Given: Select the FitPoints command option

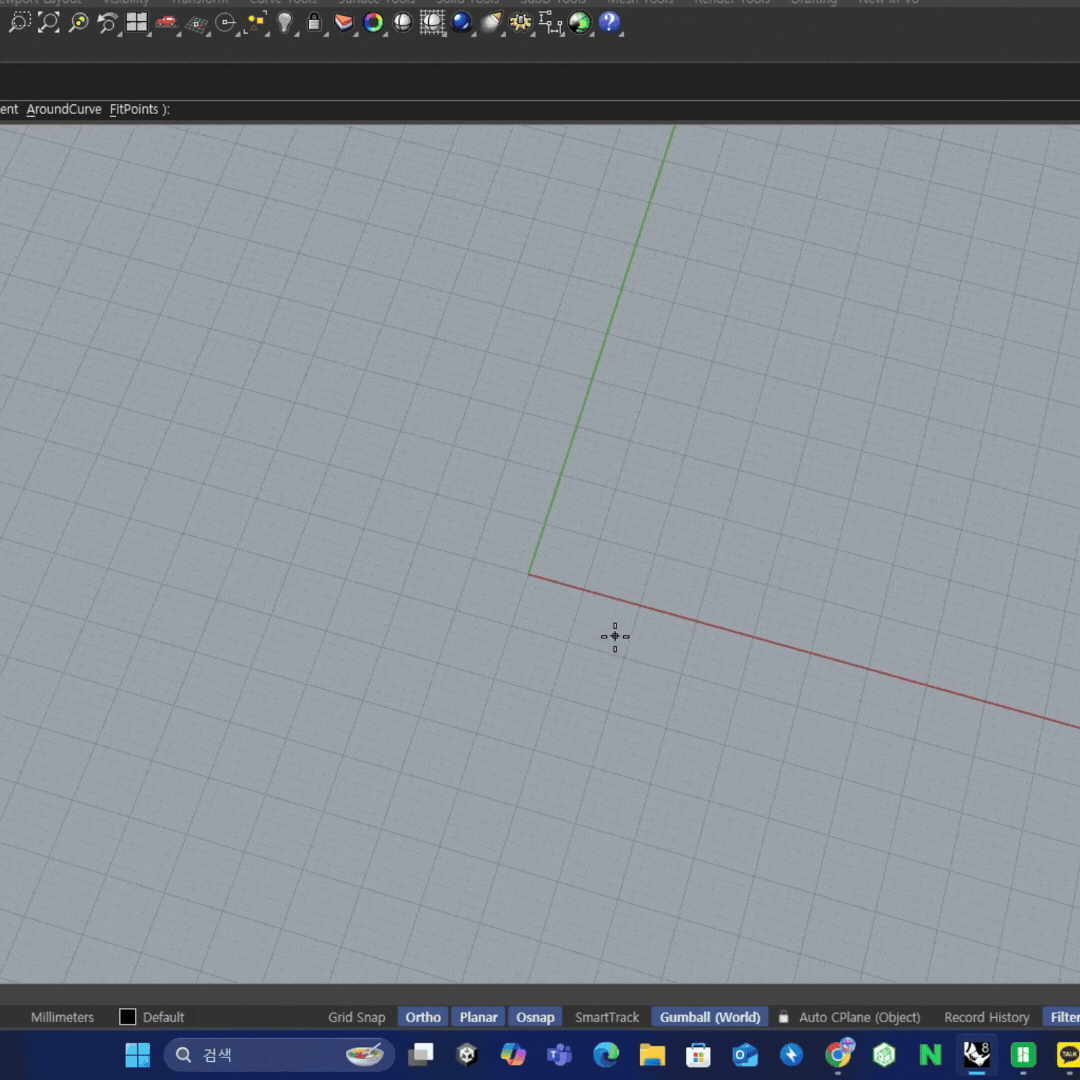Looking at the screenshot, I should pos(135,109).
